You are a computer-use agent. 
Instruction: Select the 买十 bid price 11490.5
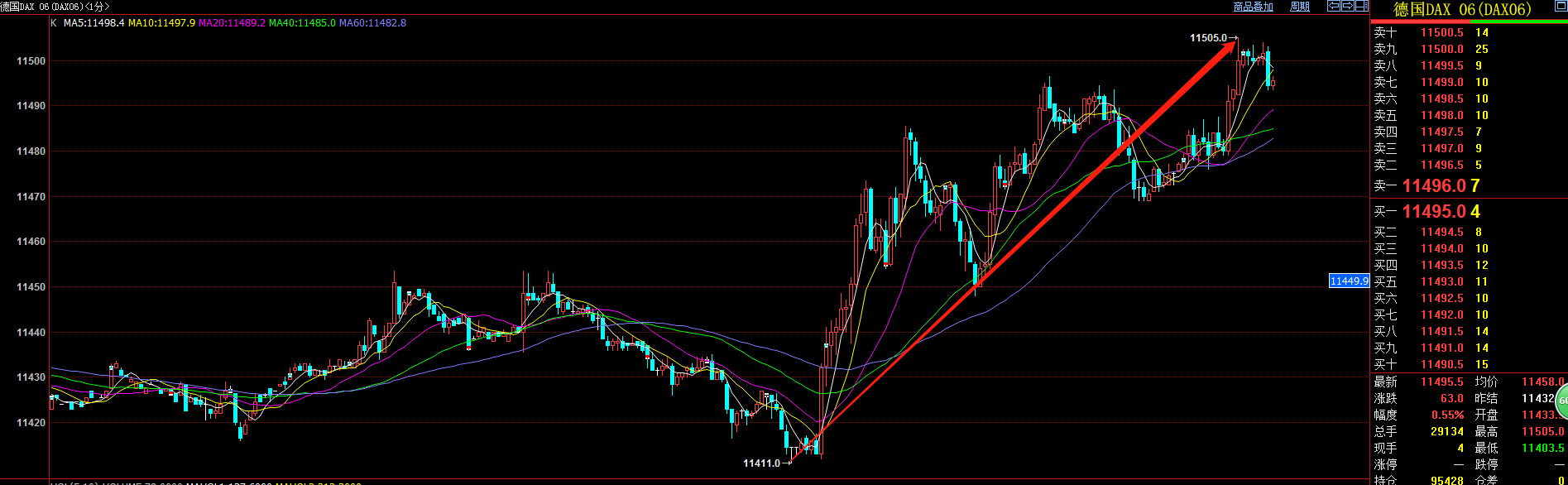(1442, 365)
